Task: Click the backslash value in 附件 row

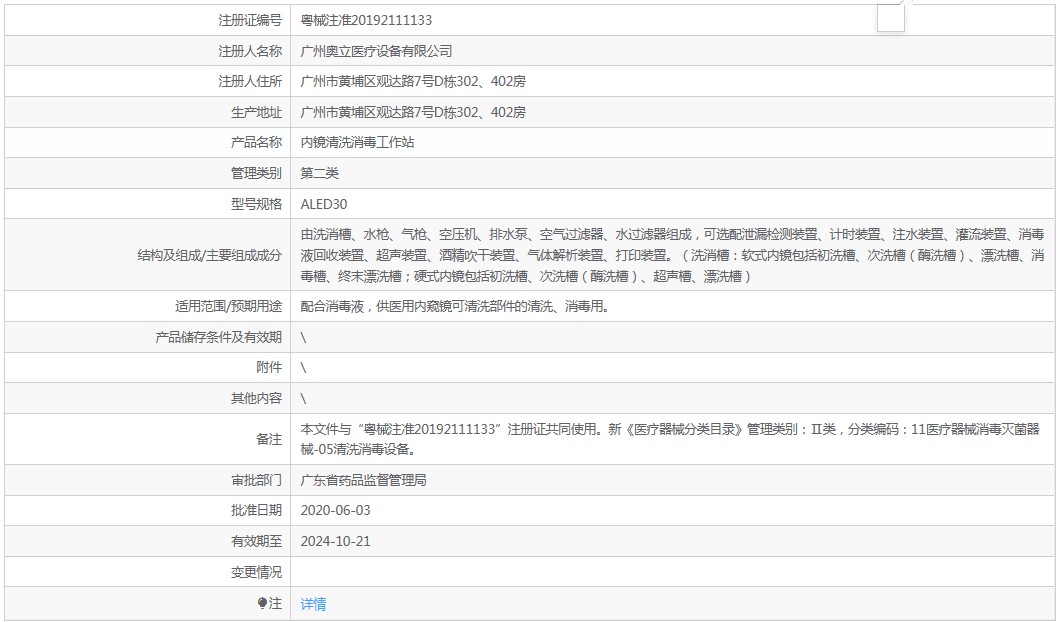Action: pyautogui.click(x=303, y=368)
